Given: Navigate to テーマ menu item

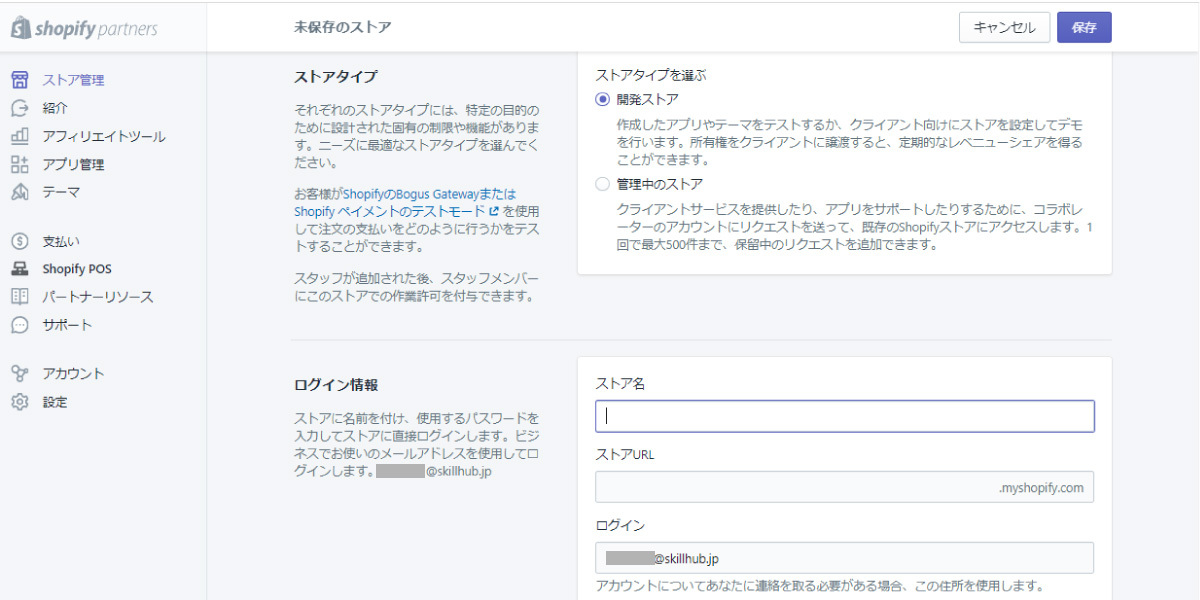Looking at the screenshot, I should pyautogui.click(x=61, y=192).
